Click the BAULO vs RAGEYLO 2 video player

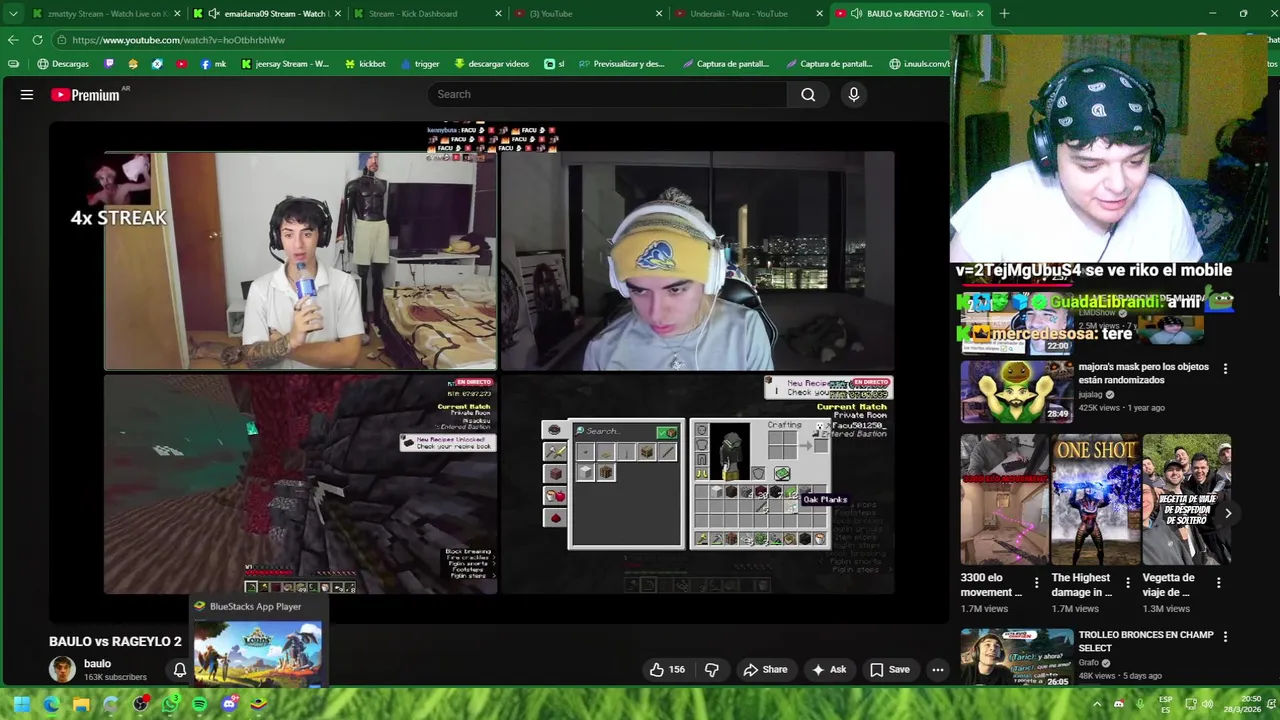[499, 372]
